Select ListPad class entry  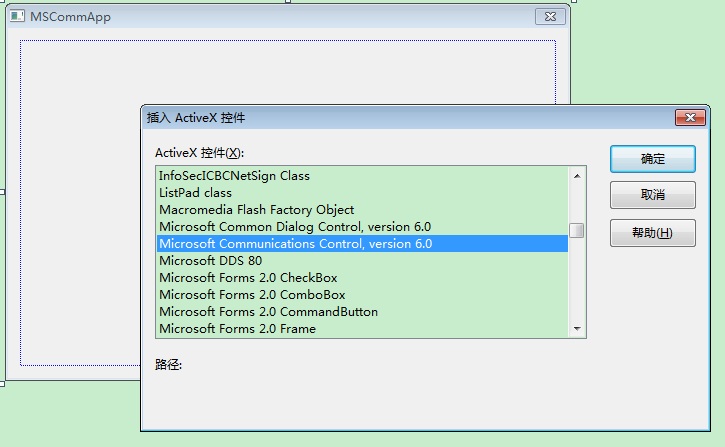pyautogui.click(x=362, y=193)
